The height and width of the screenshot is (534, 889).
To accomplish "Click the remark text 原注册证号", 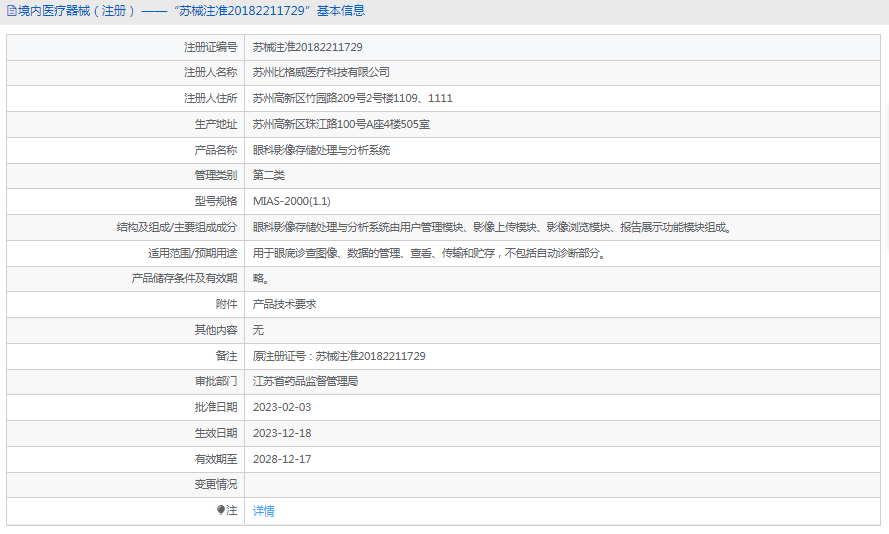I will point(339,356).
